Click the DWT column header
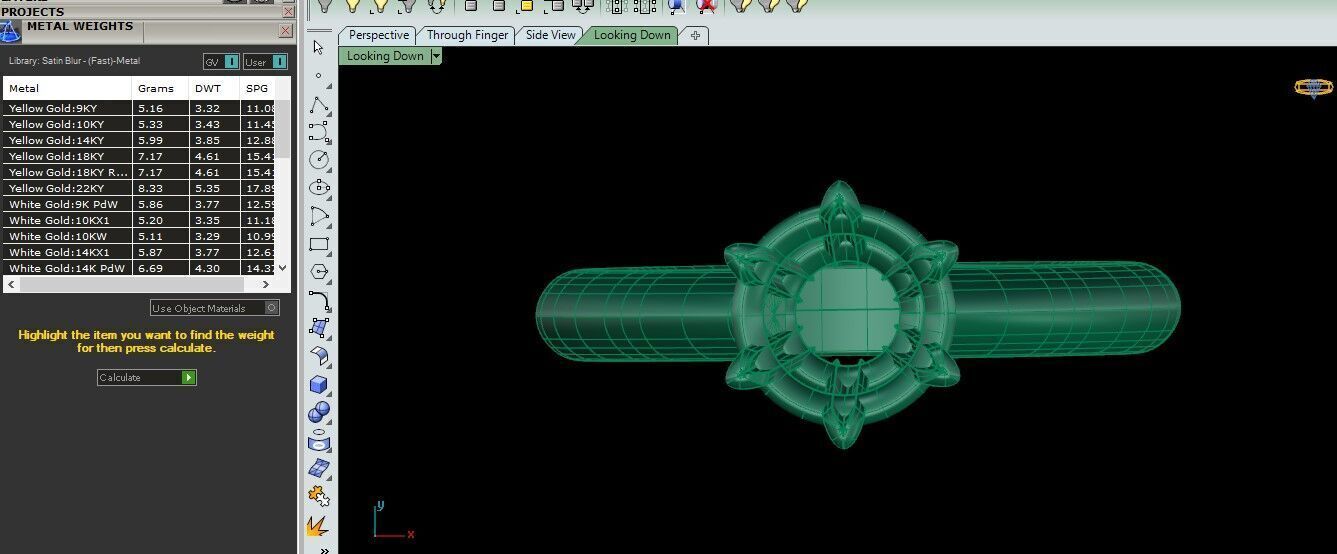1337x554 pixels. (x=214, y=88)
